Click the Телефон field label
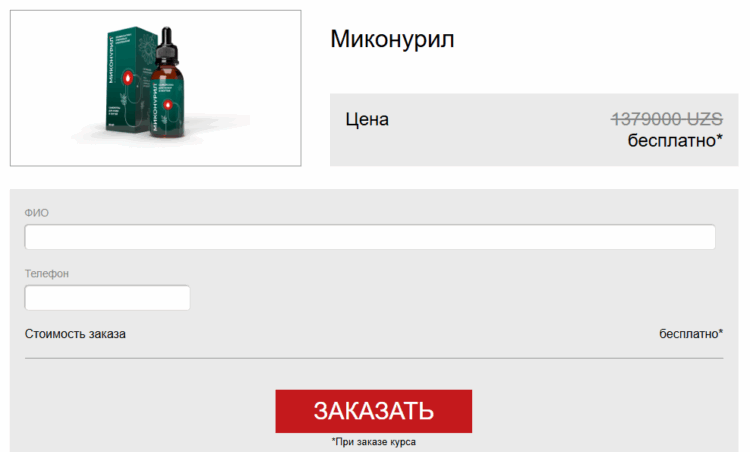The height and width of the screenshot is (452, 750). (47, 274)
